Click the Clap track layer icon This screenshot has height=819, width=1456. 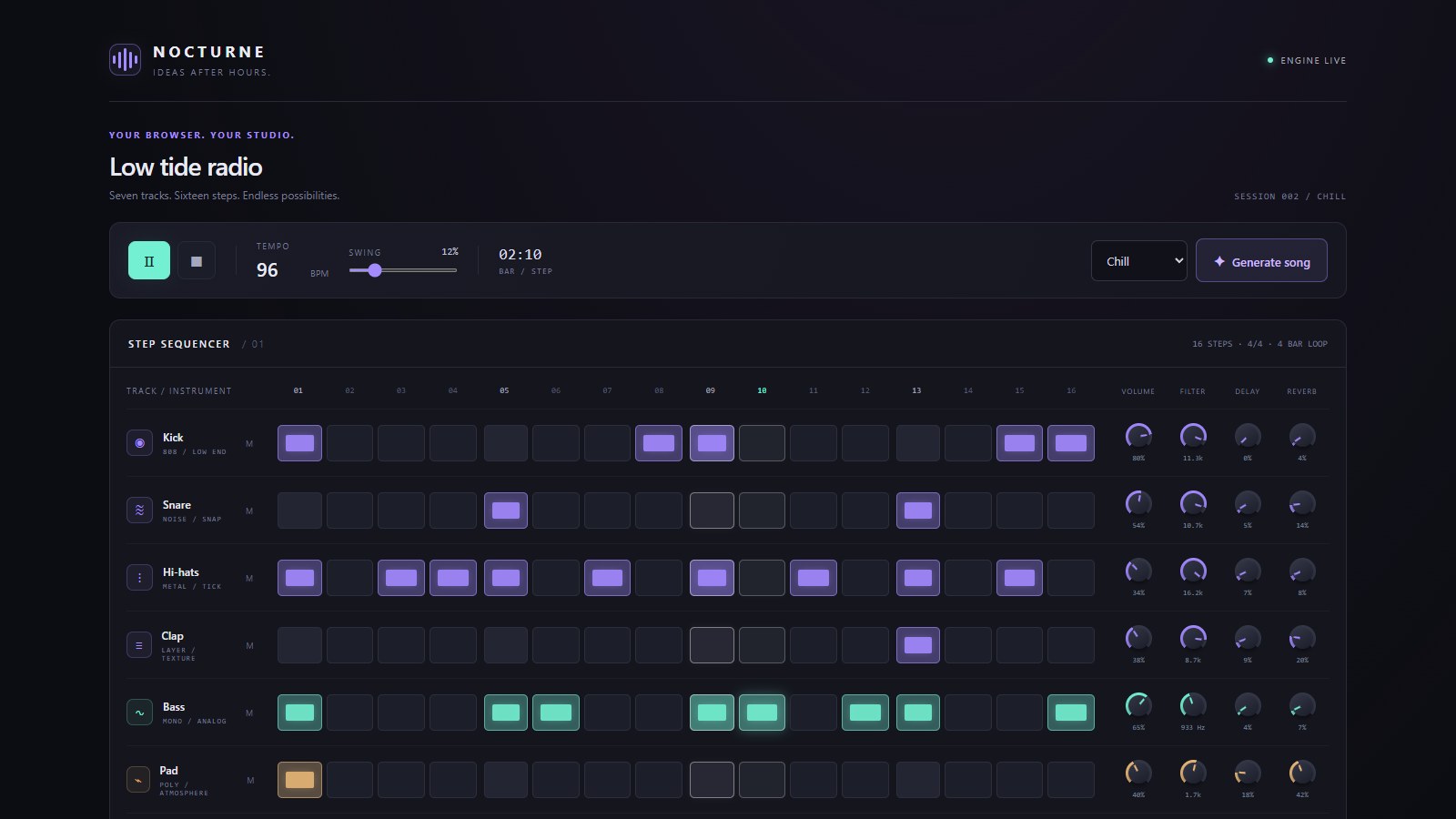138,645
